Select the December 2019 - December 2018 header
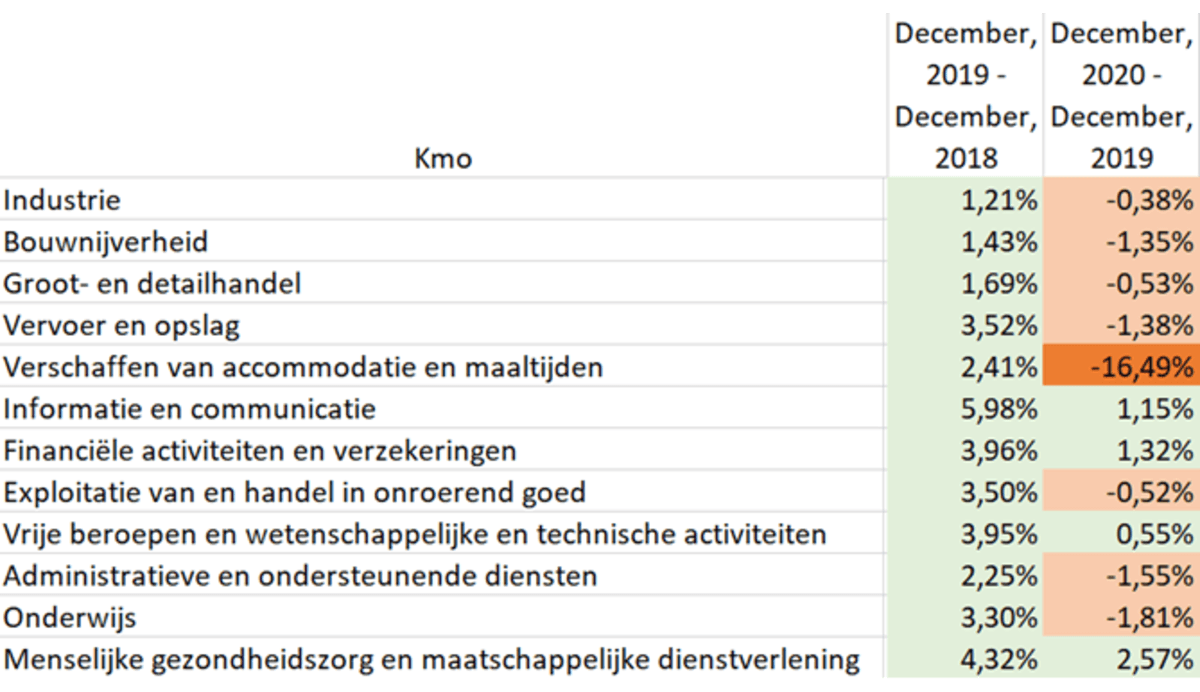 pos(965,96)
